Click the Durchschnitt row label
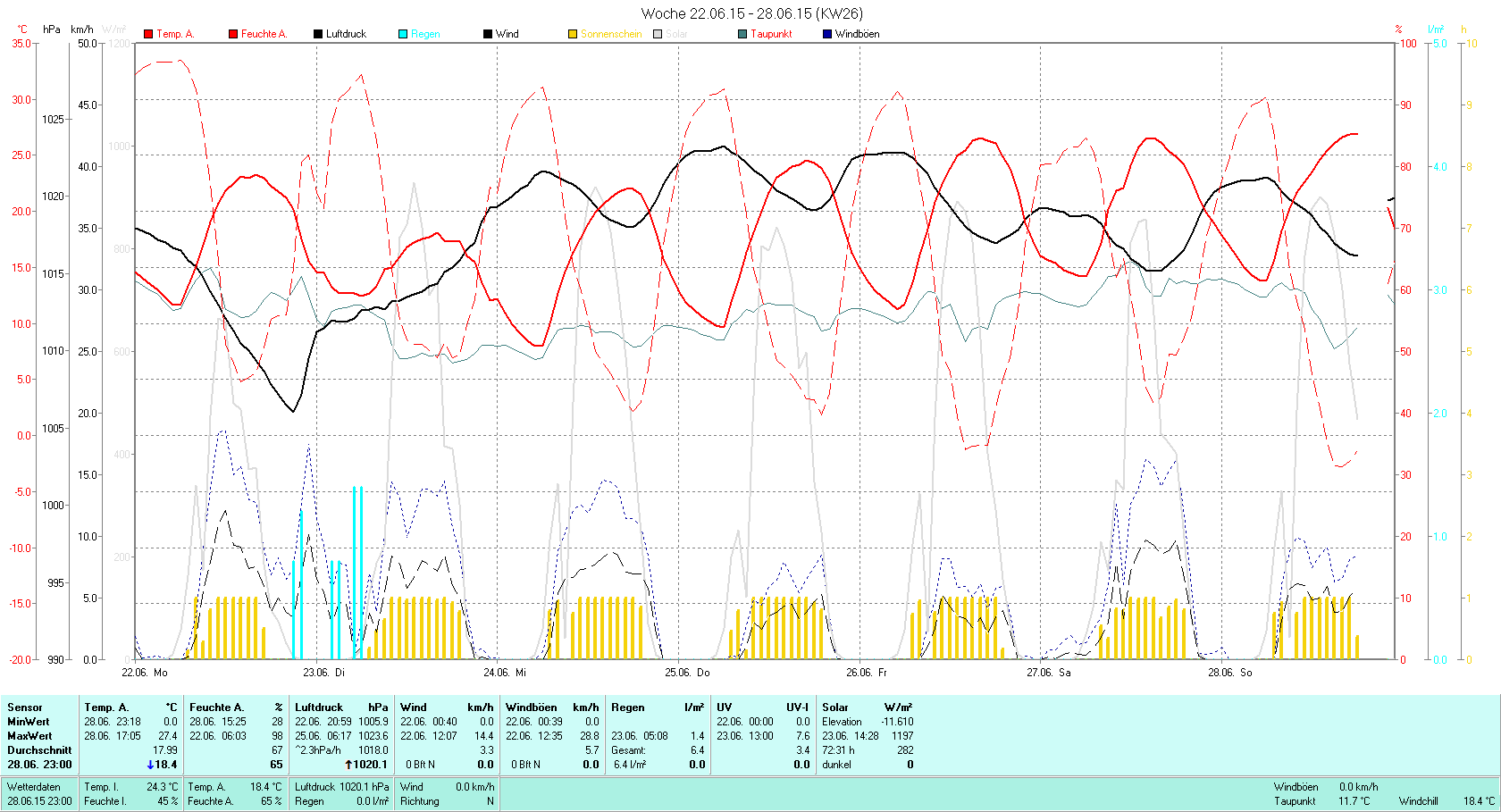 [x=39, y=750]
